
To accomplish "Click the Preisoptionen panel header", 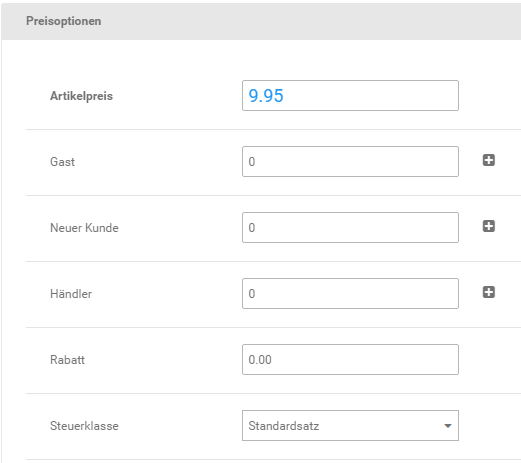I will tap(261, 21).
